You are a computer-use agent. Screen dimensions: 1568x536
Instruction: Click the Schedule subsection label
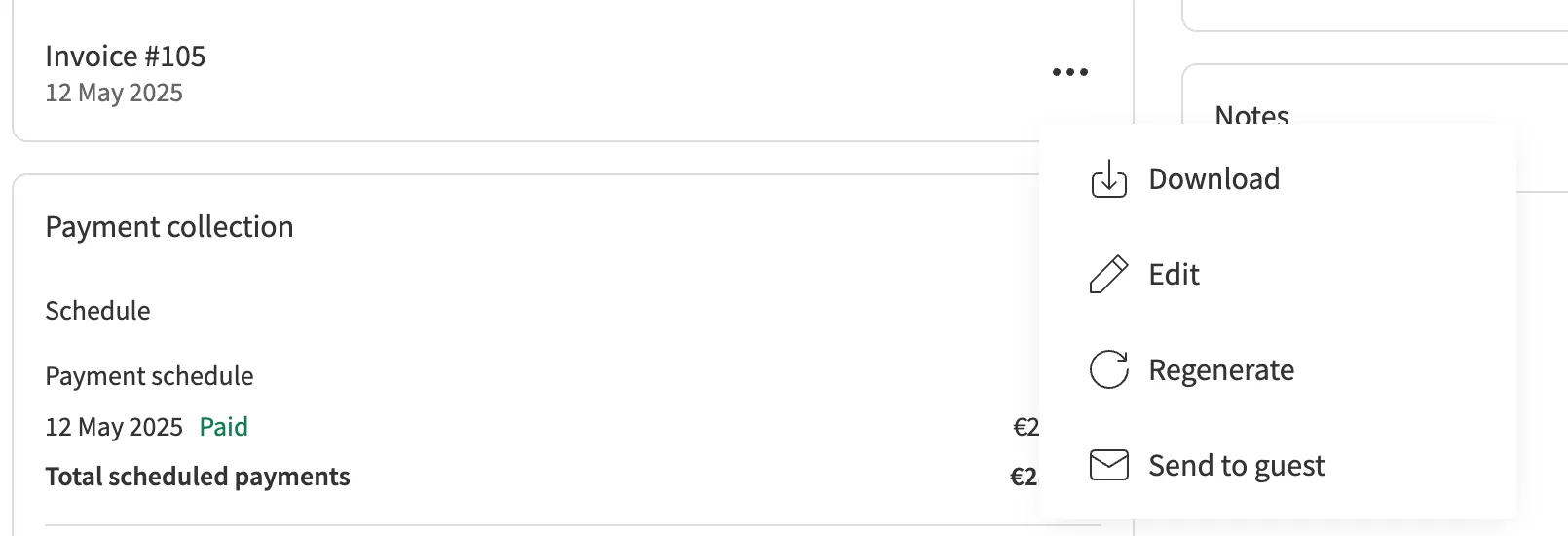[97, 311]
